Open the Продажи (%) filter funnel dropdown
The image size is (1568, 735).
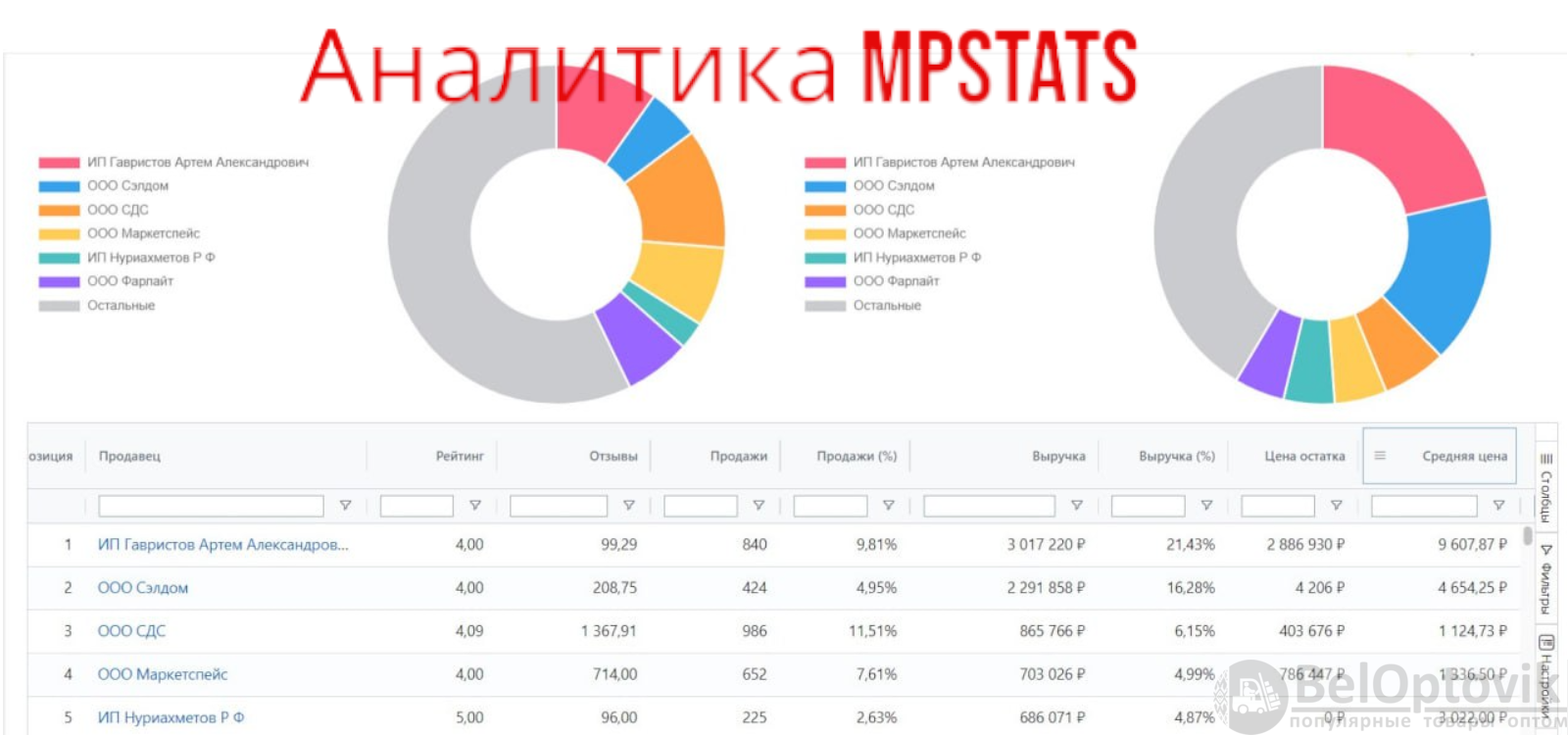[x=889, y=506]
